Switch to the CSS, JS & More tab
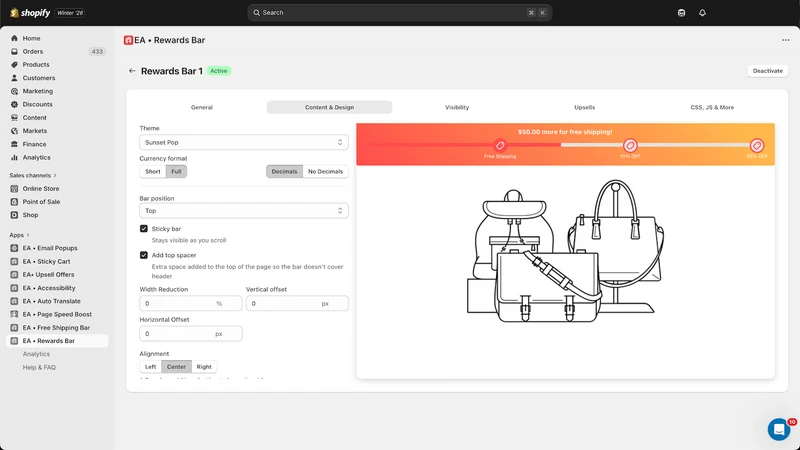 (x=712, y=107)
